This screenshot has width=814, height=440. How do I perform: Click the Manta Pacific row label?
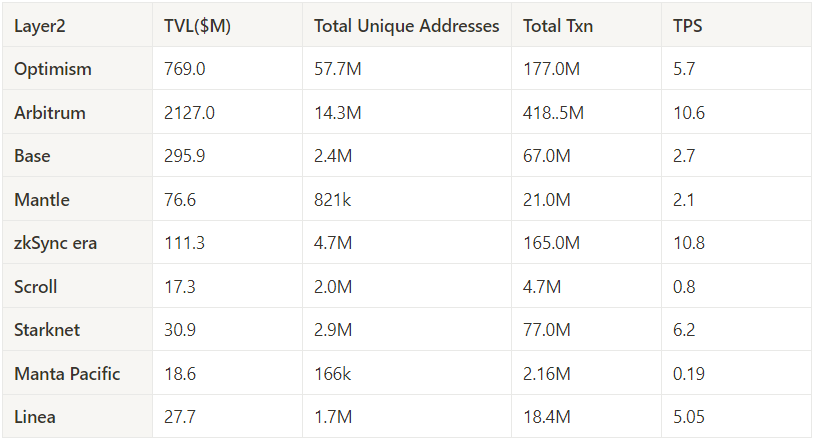(67, 374)
